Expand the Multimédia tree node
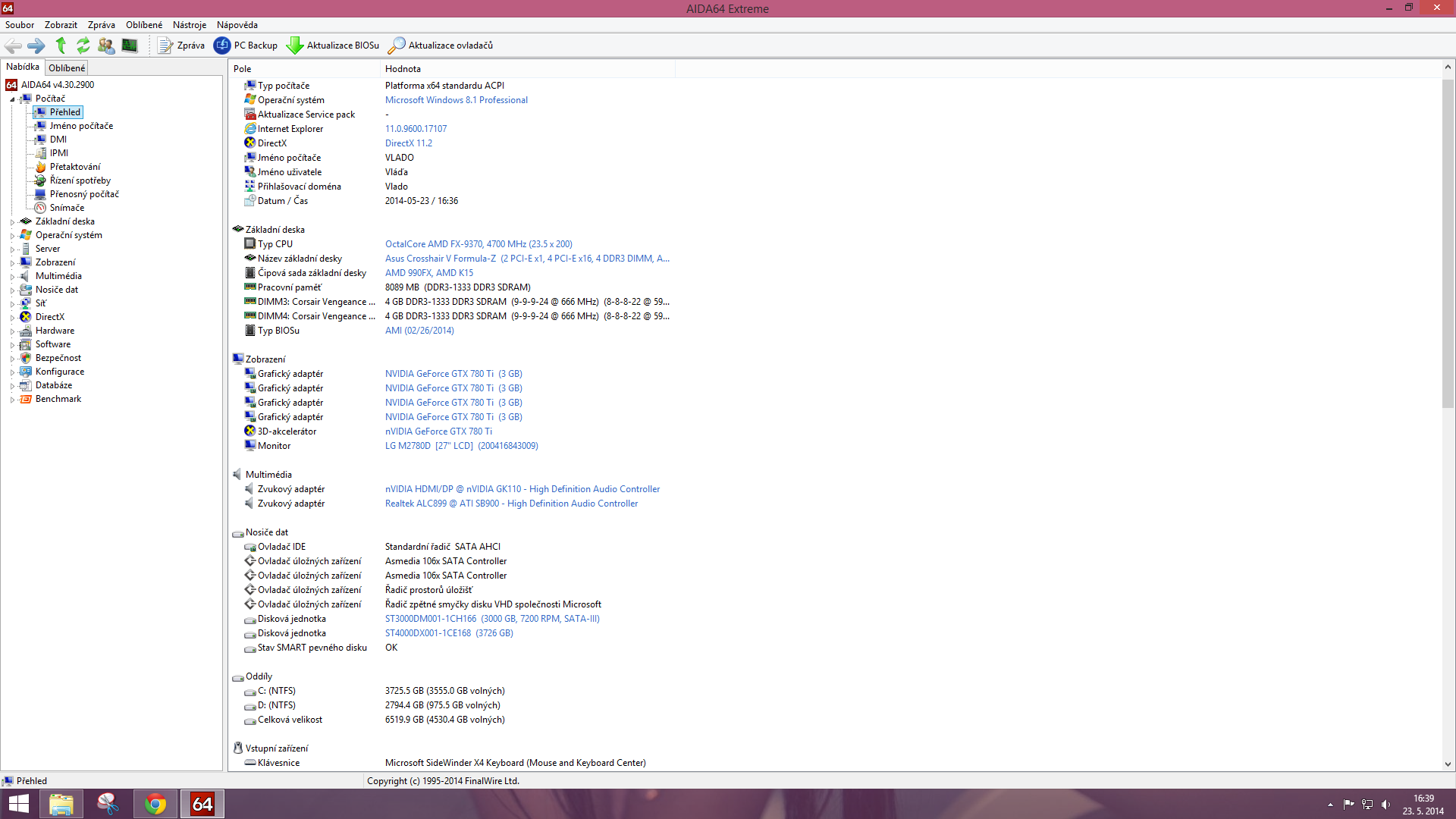This screenshot has height=819, width=1456. tap(12, 277)
